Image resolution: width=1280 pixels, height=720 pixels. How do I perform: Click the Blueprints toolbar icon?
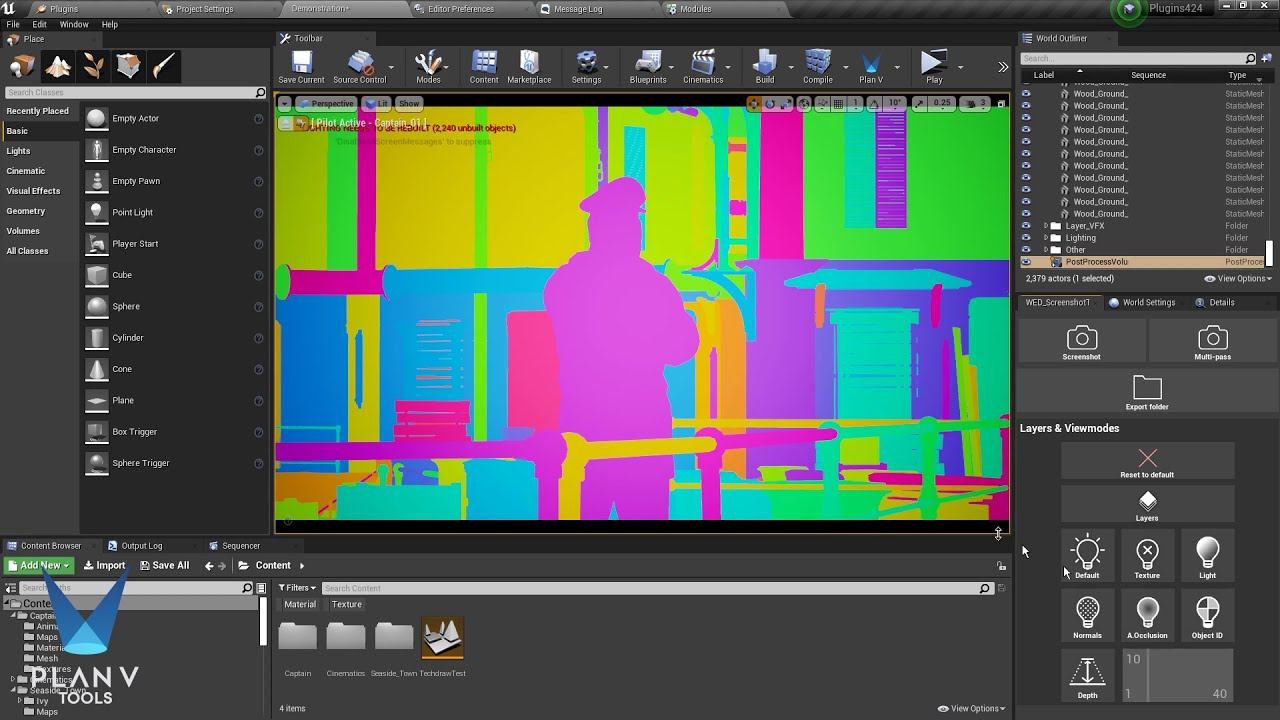648,66
